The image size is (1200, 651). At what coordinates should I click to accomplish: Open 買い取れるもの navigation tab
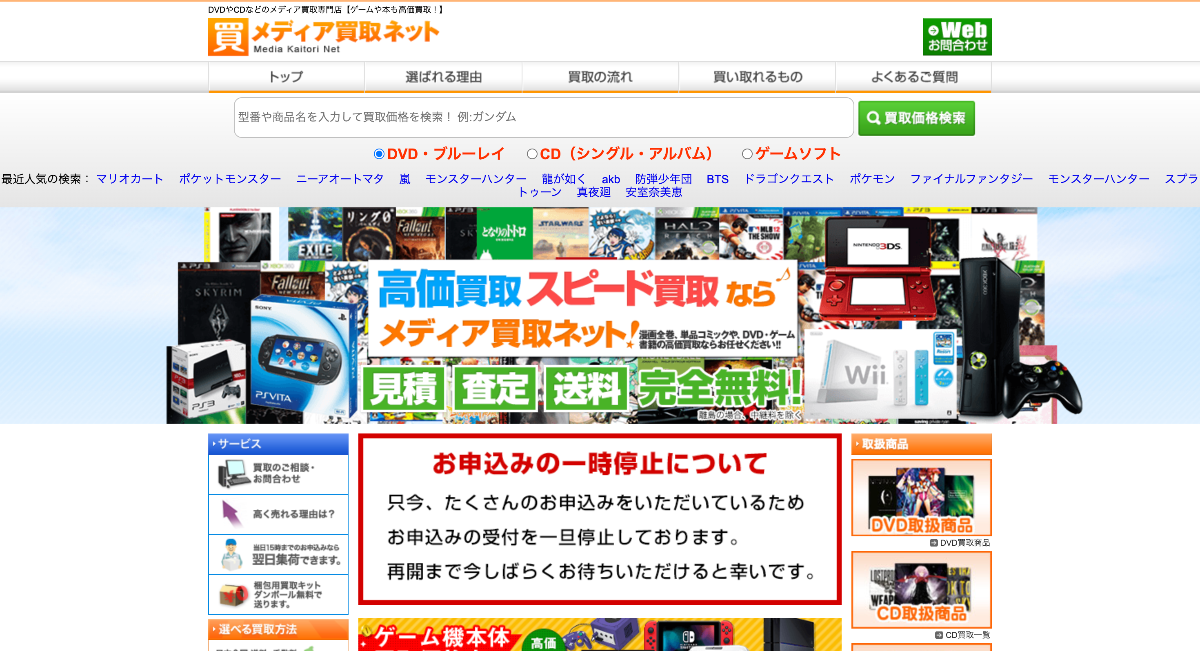coord(757,77)
